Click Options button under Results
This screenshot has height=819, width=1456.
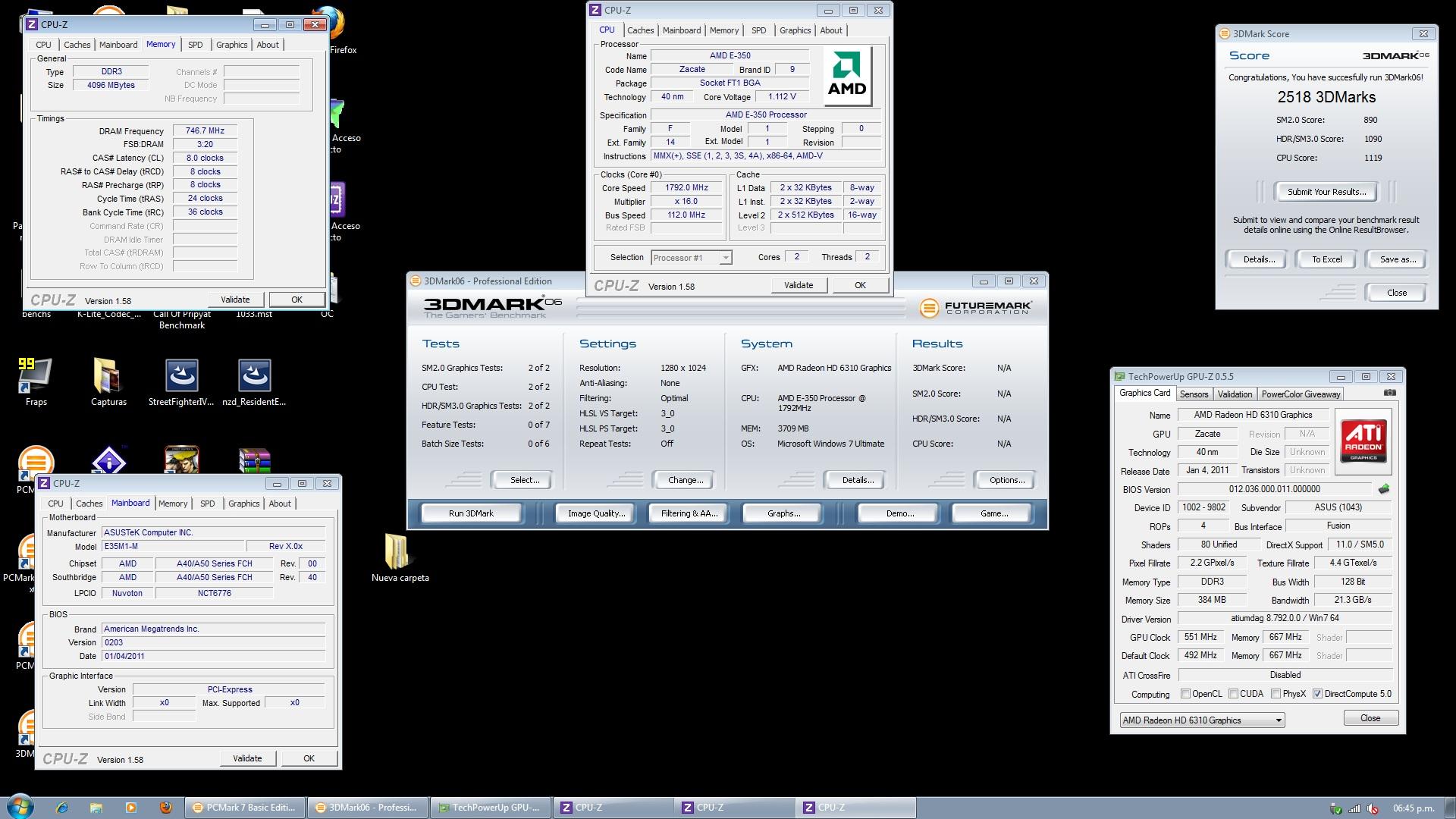(x=1007, y=480)
